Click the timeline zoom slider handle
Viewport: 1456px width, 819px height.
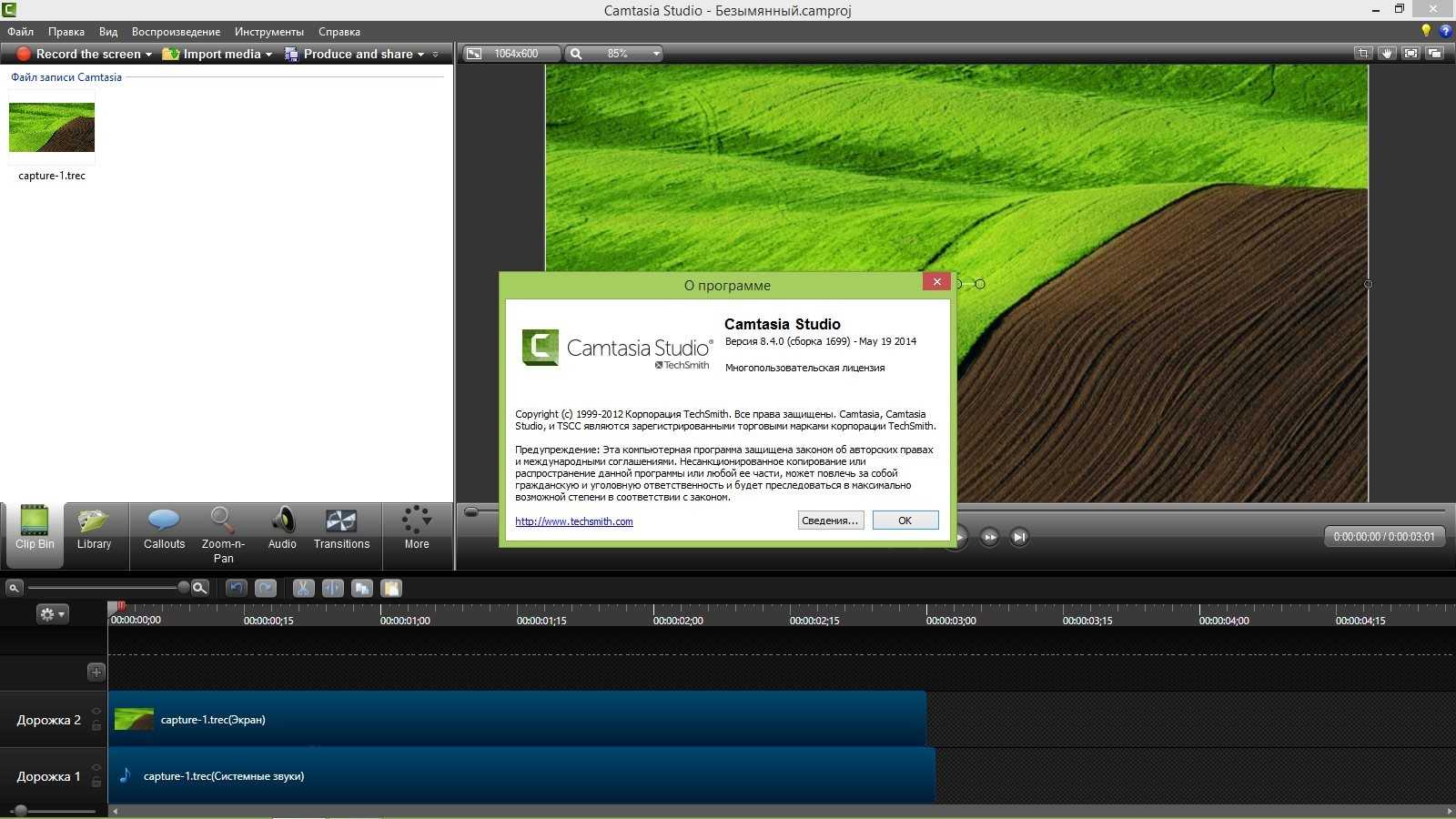[x=184, y=588]
